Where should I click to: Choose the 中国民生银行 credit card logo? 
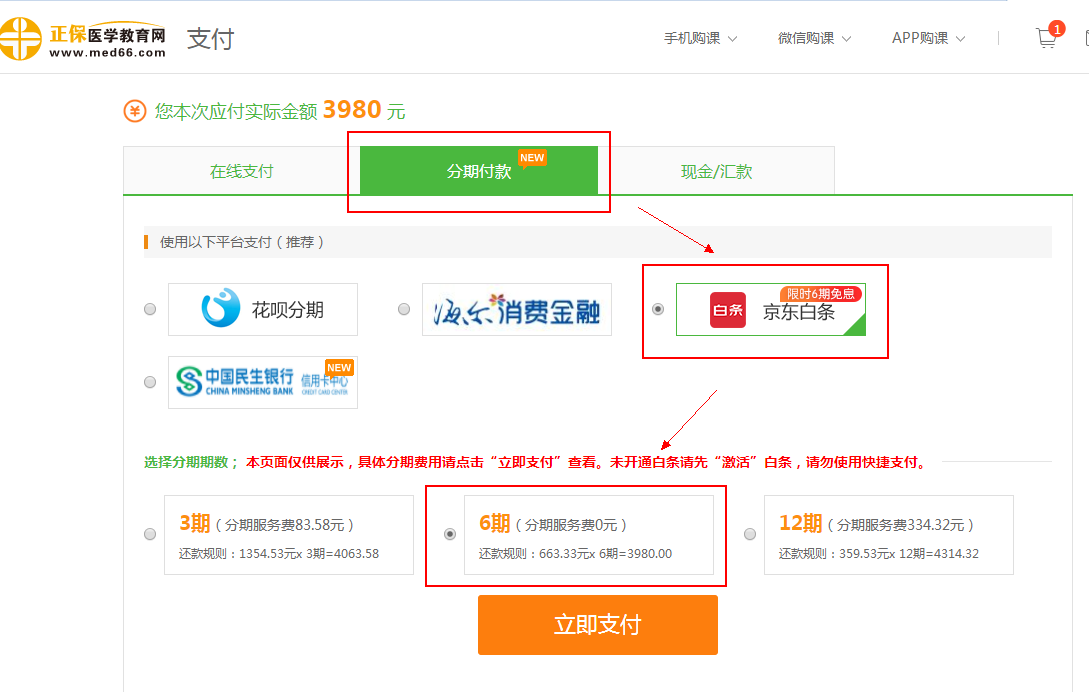[x=263, y=382]
